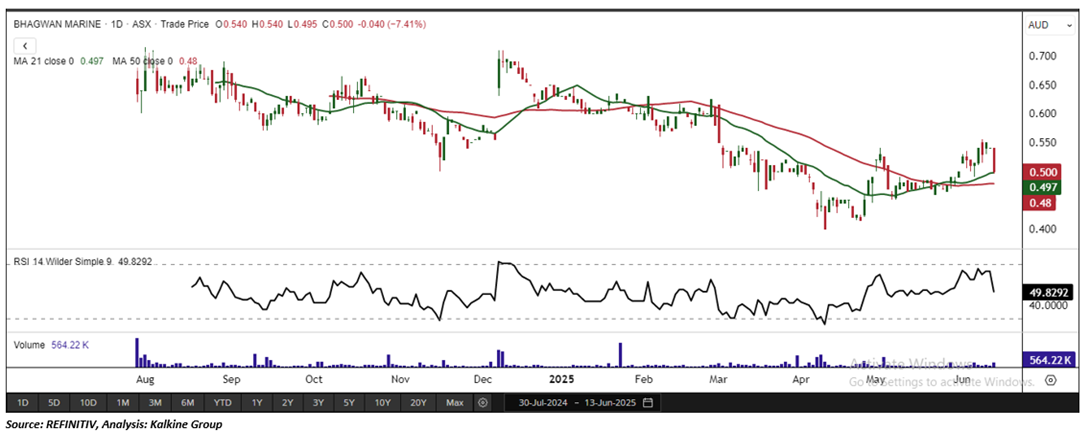The width and height of the screenshot is (1090, 432).
Task: Edit the end date 13-Jun-2025
Action: tap(612, 403)
